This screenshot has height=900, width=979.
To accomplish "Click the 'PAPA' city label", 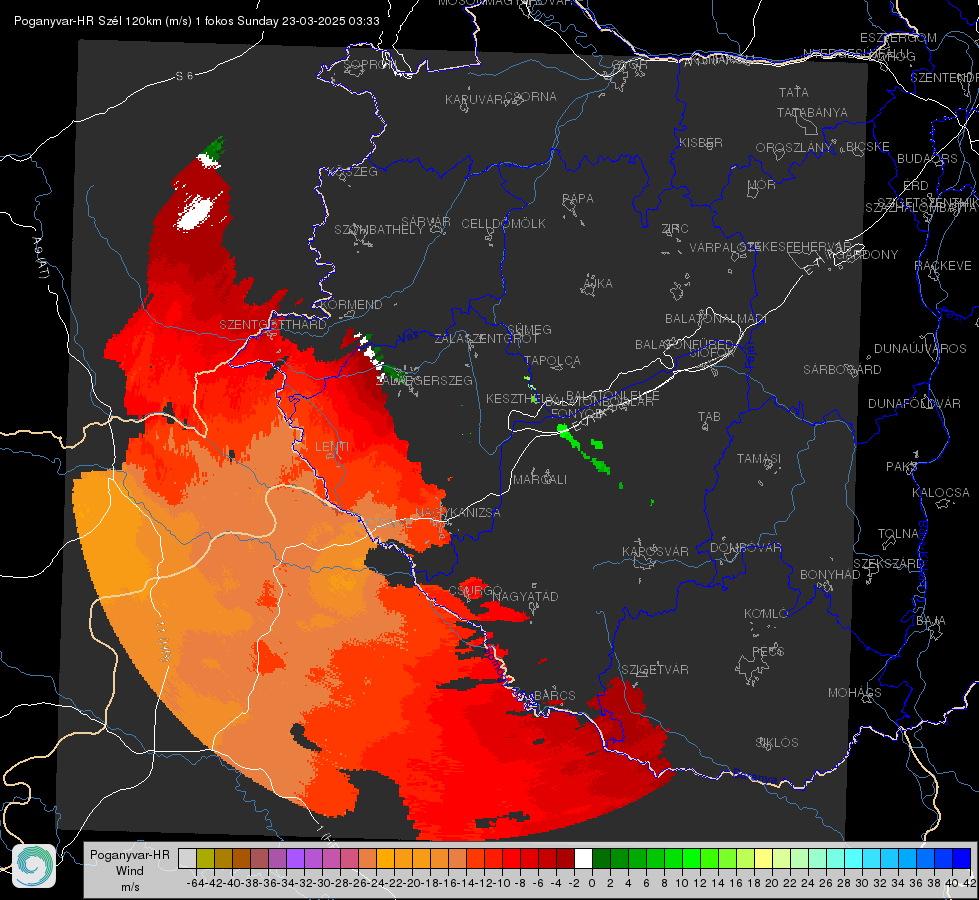I will click(578, 198).
